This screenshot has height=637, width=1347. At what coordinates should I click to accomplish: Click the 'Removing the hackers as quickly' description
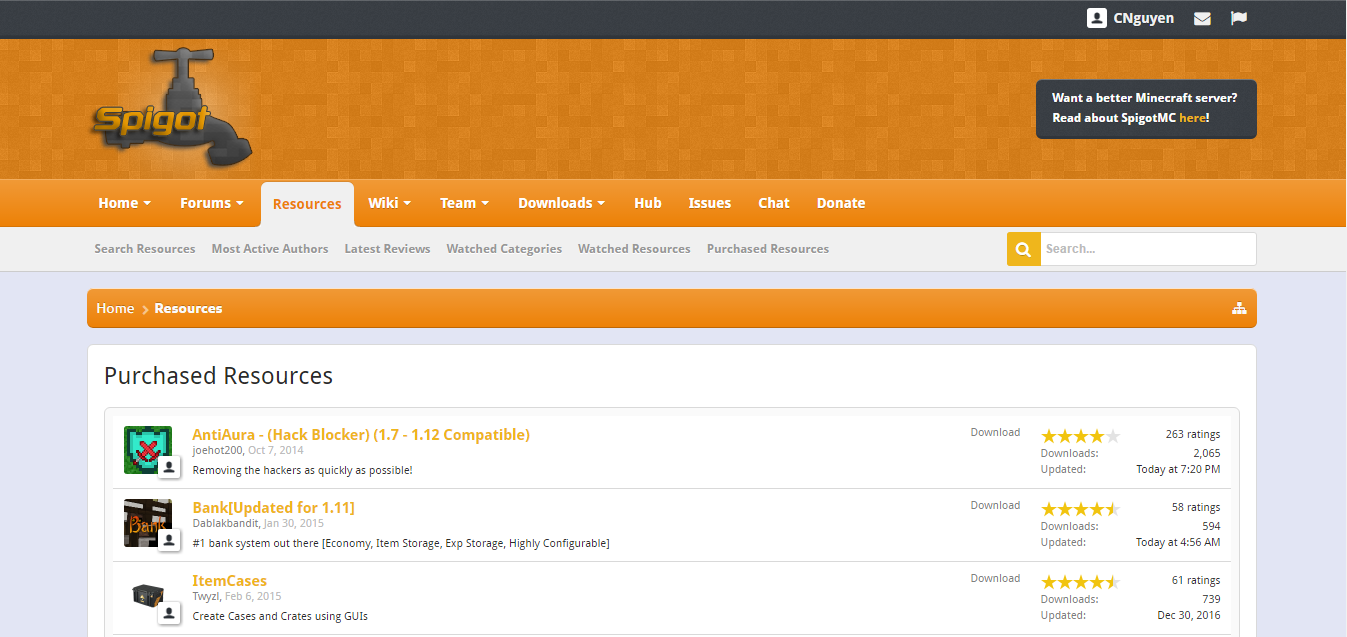point(302,470)
